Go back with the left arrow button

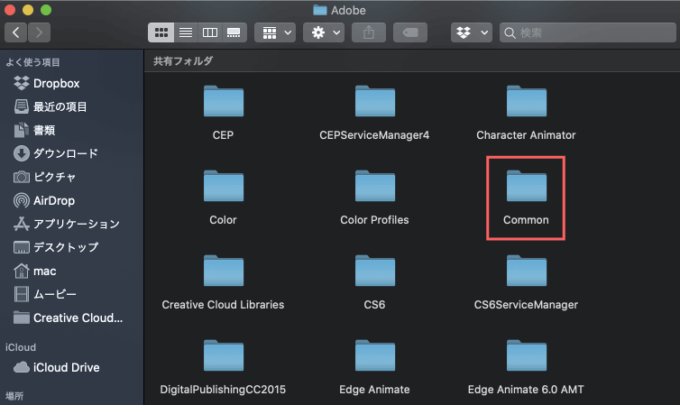(16, 33)
